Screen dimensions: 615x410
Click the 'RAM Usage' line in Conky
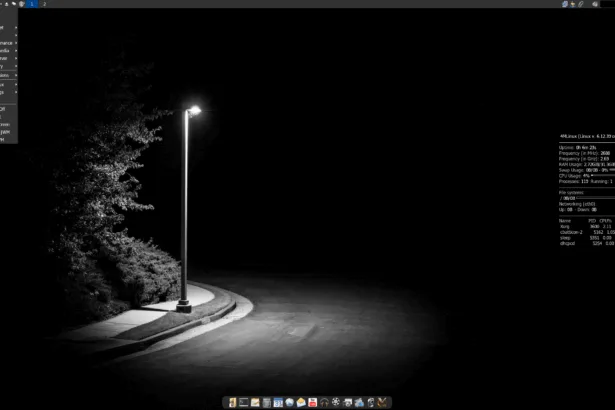(587, 164)
